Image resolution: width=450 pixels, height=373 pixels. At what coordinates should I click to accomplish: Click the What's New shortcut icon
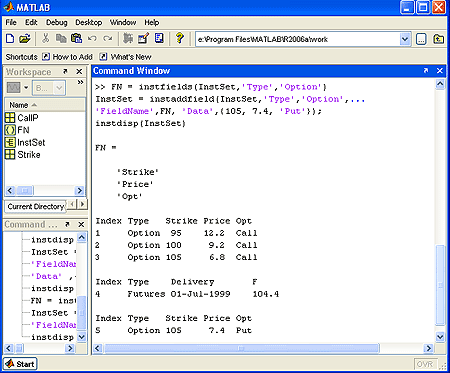pyautogui.click(x=103, y=57)
